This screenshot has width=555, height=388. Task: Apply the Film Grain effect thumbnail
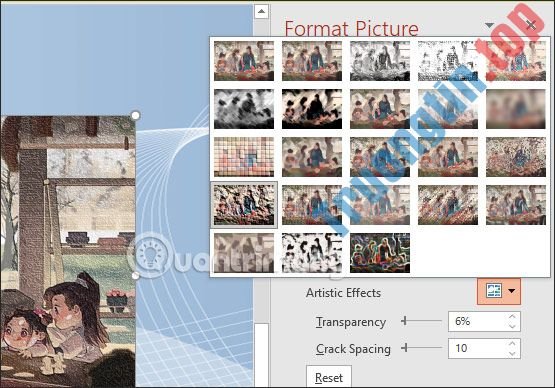point(380,157)
